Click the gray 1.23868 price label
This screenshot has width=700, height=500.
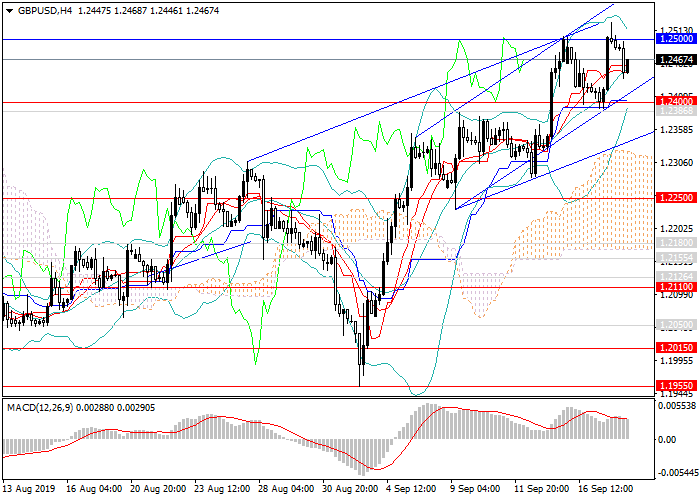coord(676,111)
